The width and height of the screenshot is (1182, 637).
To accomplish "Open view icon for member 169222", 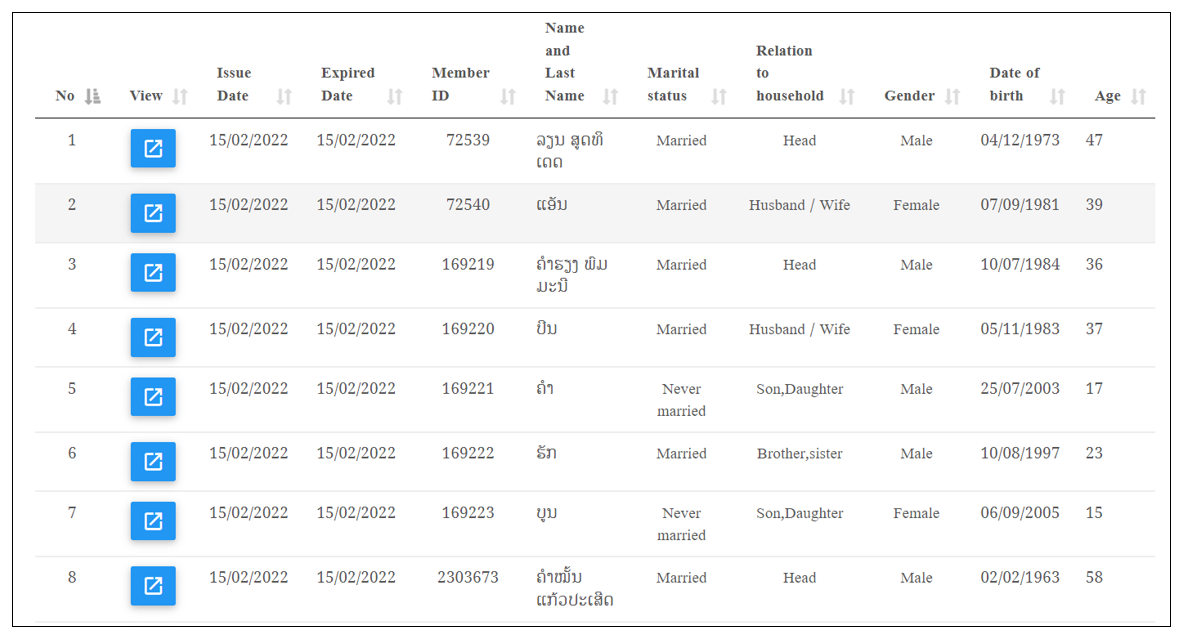I will [x=153, y=461].
